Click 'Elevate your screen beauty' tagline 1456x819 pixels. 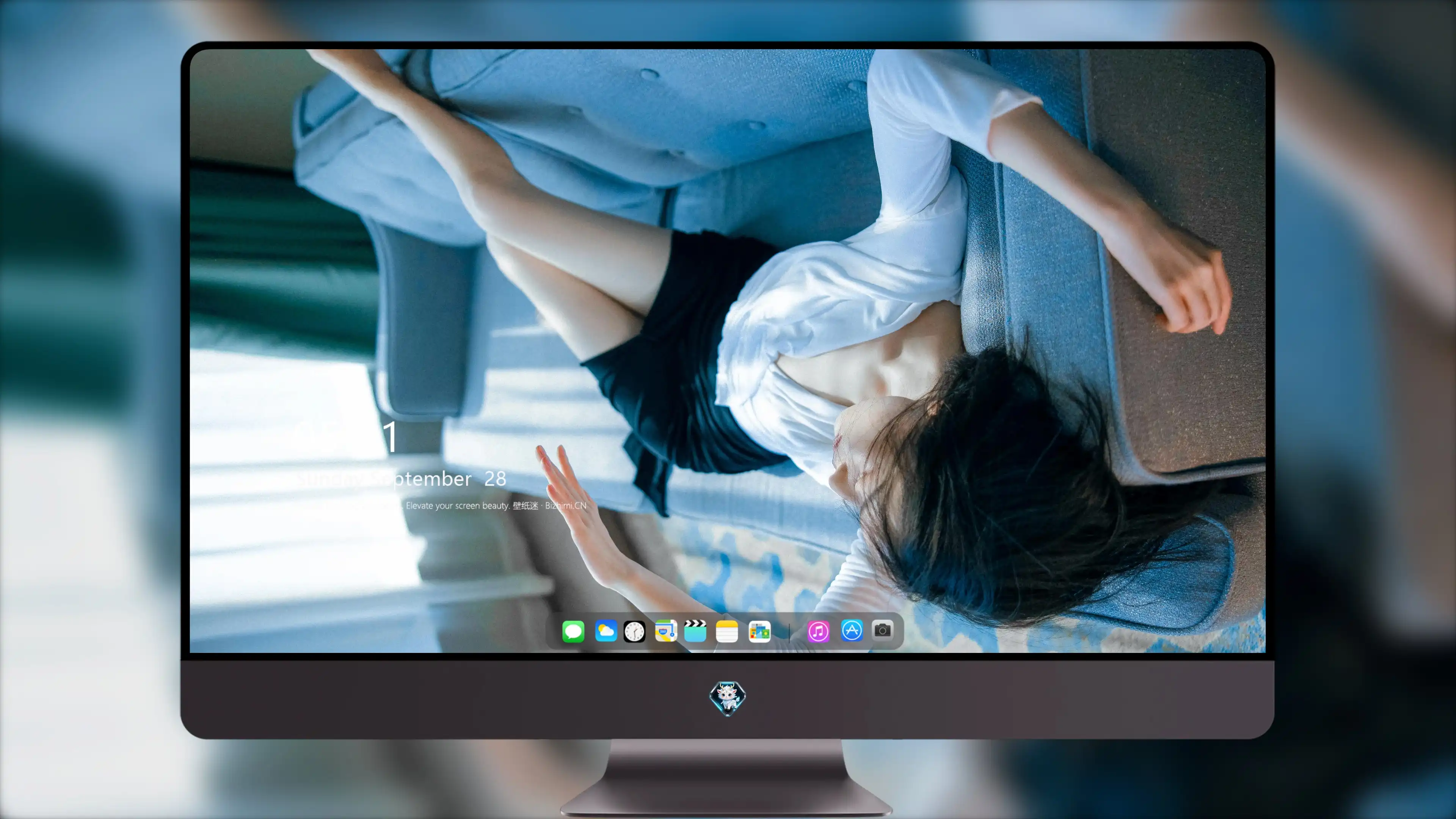point(457,505)
